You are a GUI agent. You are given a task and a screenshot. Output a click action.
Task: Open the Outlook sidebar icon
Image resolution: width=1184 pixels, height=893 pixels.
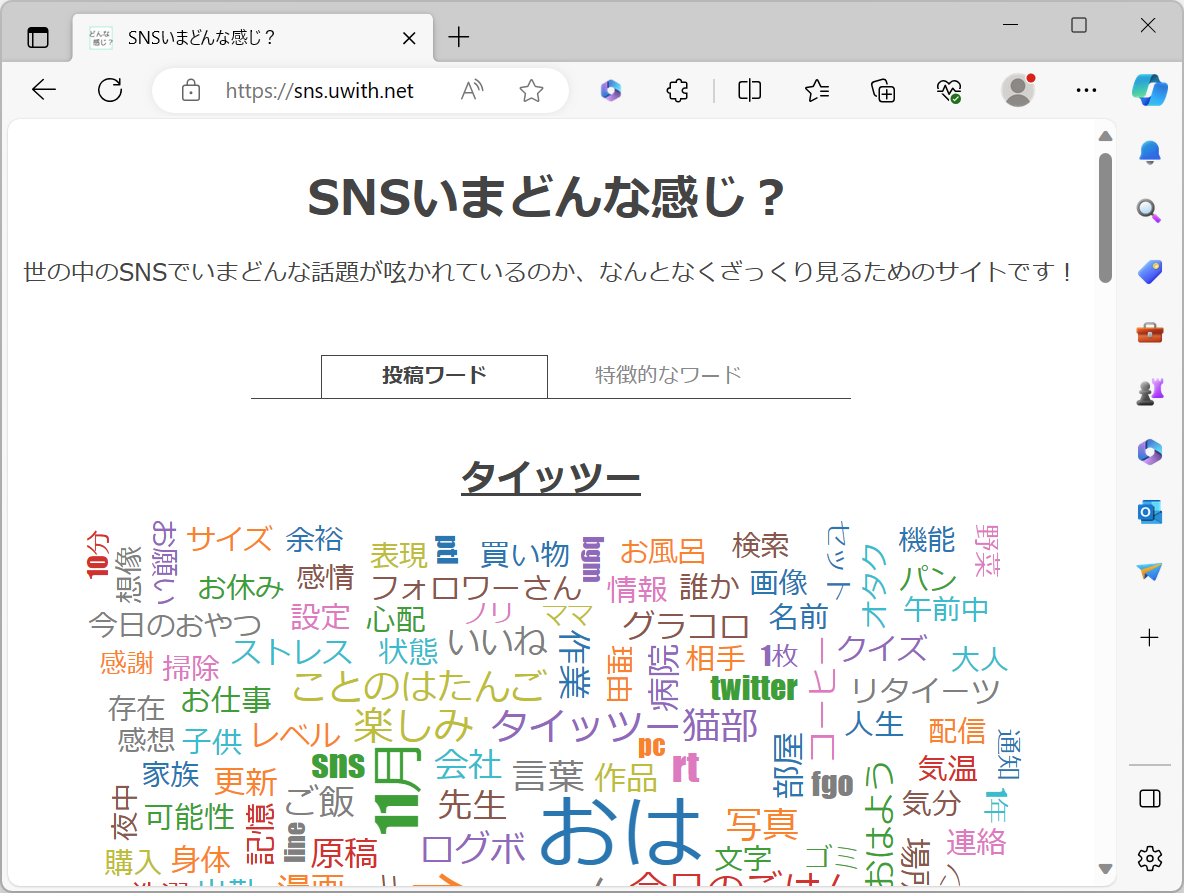[1149, 511]
